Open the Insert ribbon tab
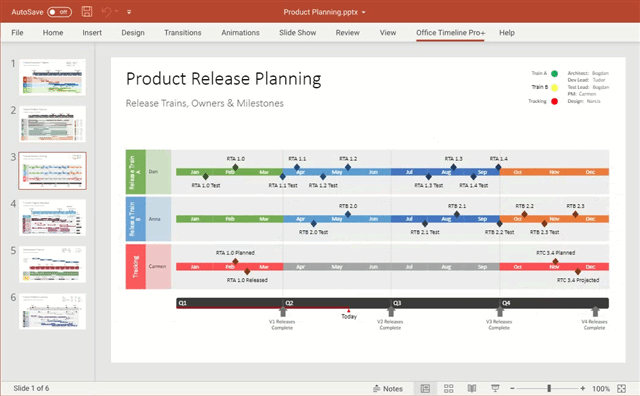 (x=92, y=33)
